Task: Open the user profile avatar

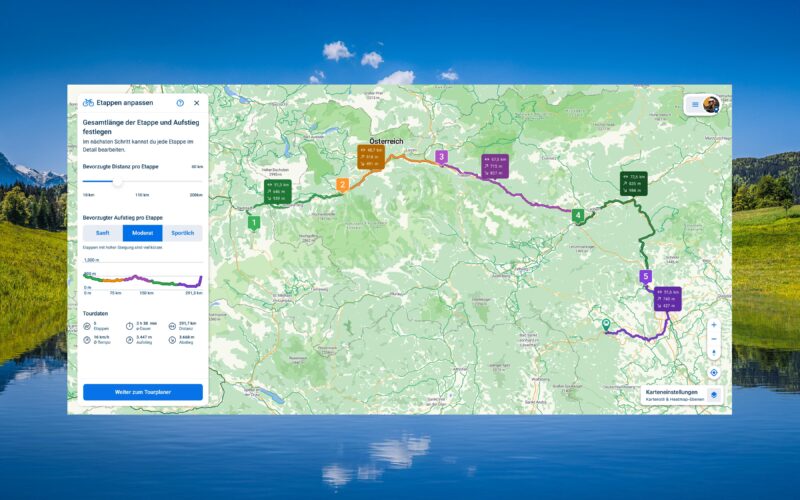Action: tap(711, 105)
